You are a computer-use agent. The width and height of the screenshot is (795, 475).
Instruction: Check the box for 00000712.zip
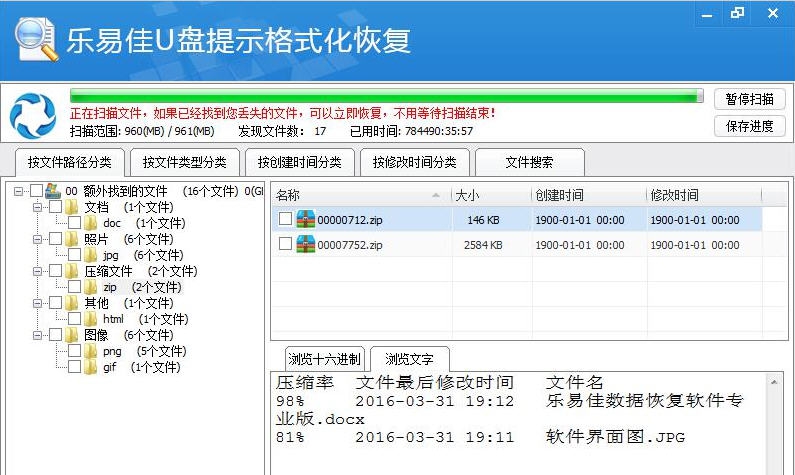(285, 219)
